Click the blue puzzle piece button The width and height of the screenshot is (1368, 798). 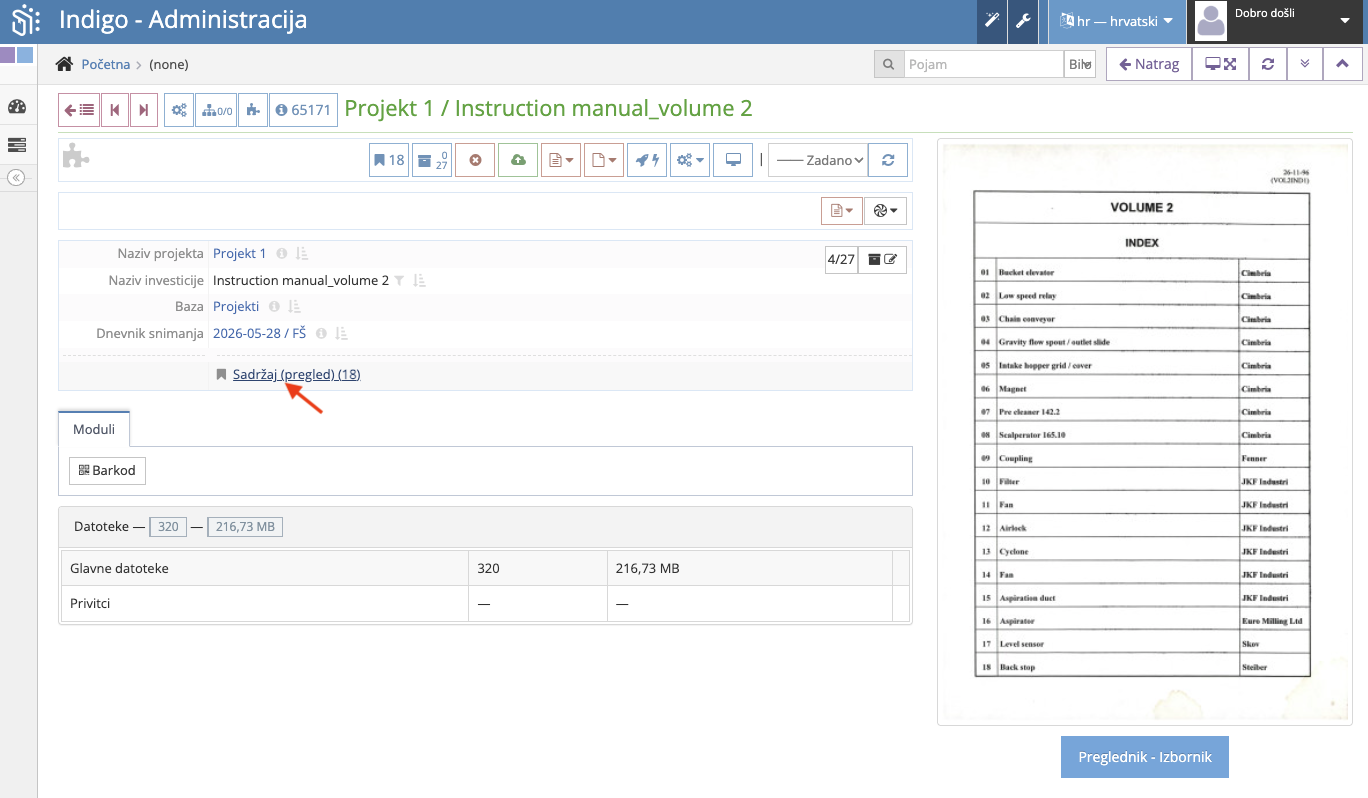point(253,110)
